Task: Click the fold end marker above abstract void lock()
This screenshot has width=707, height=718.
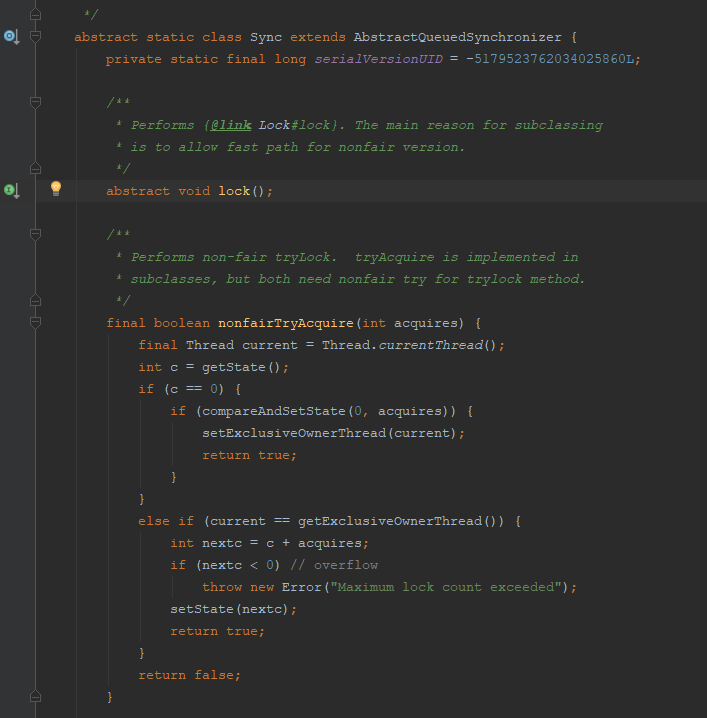Action: 37,168
